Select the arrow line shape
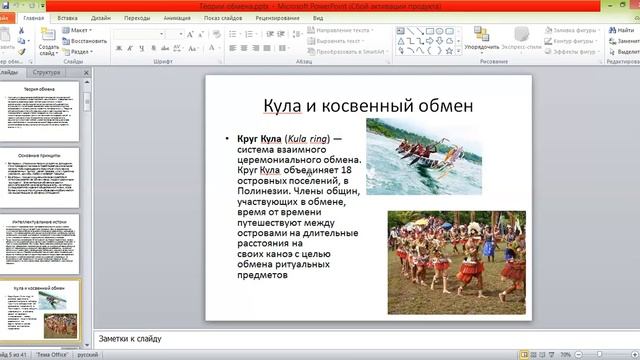 (x=420, y=31)
